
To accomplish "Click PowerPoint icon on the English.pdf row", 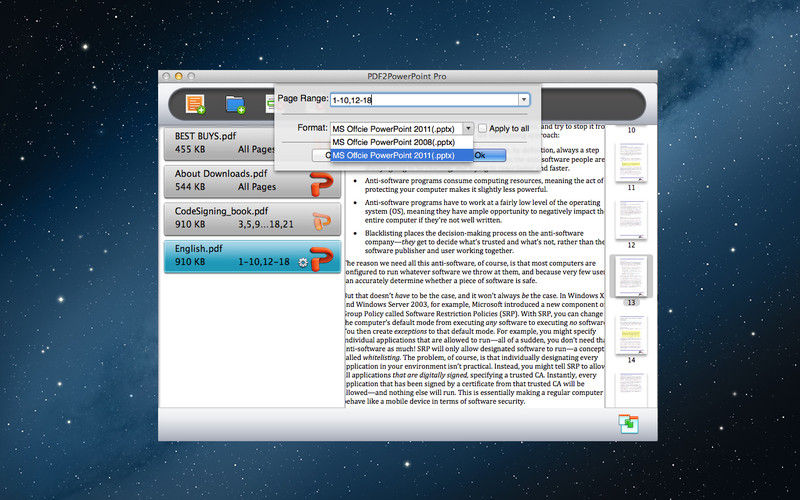I will [321, 259].
